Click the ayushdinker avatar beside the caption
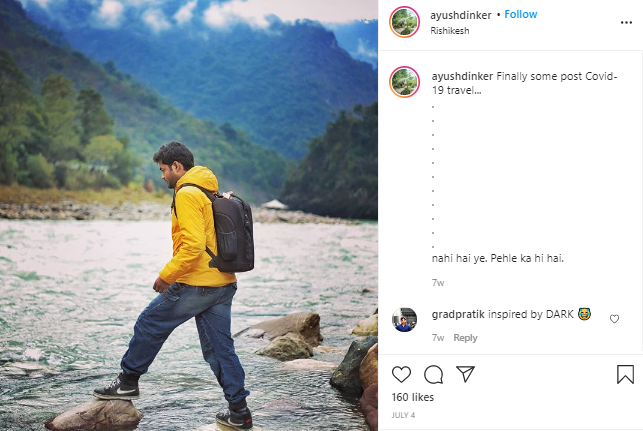 (404, 82)
